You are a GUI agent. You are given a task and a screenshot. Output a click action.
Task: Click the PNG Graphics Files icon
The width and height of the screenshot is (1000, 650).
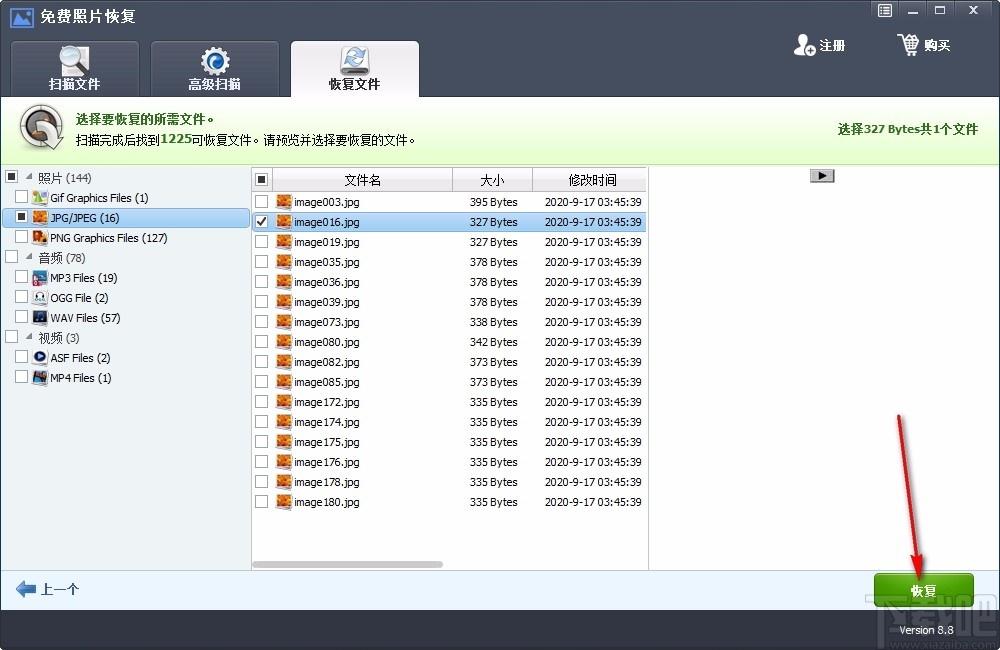tap(40, 237)
